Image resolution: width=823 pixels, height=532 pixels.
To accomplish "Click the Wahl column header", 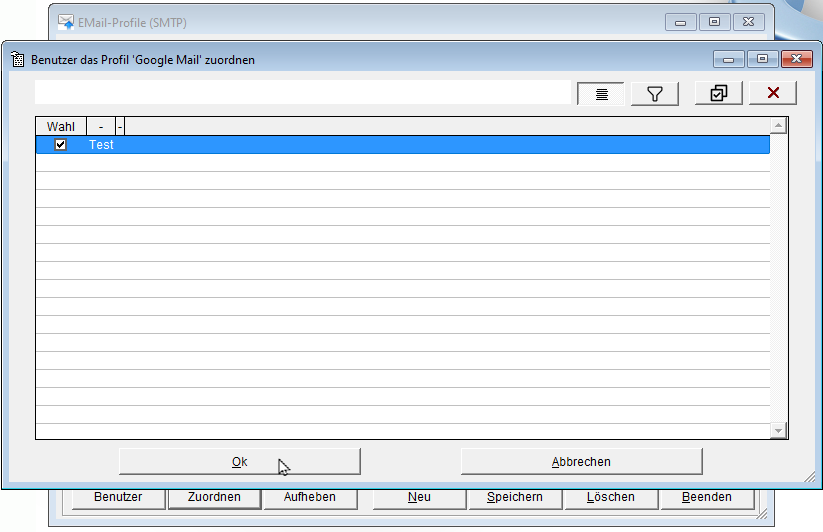I will [61, 126].
